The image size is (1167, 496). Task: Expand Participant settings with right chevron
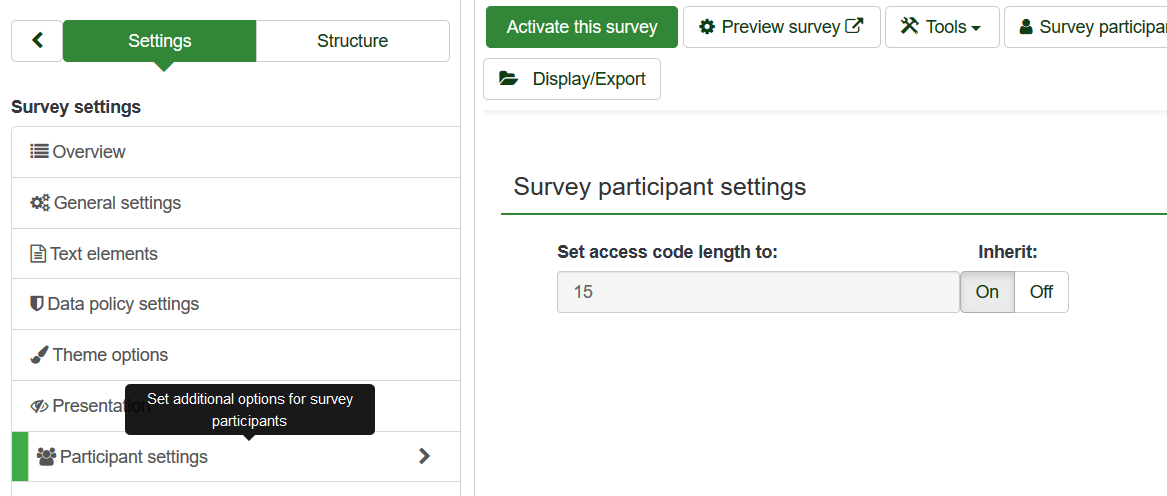[x=424, y=456]
